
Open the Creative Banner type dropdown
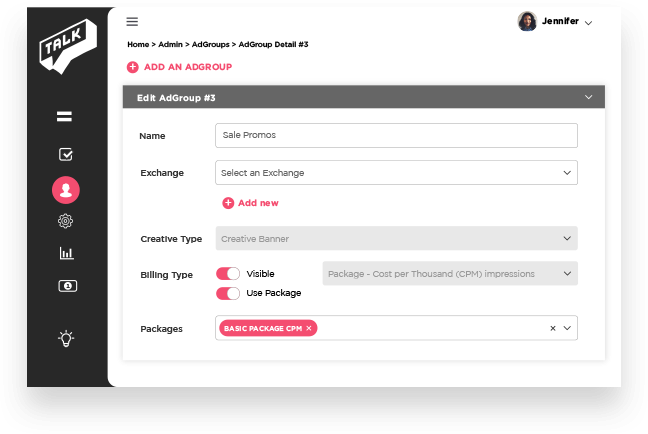pyautogui.click(x=396, y=238)
